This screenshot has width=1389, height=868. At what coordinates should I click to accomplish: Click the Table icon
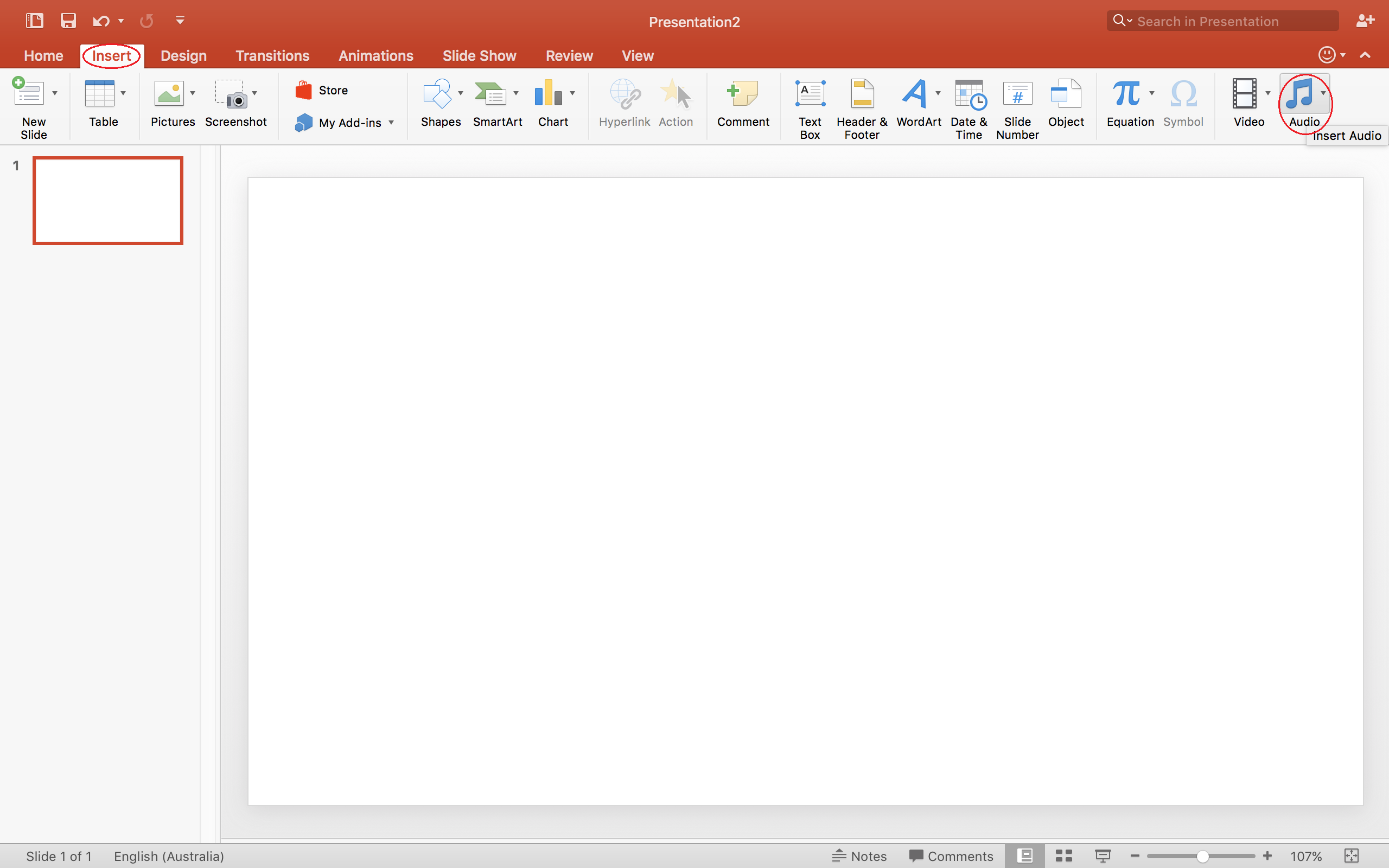coord(99,93)
